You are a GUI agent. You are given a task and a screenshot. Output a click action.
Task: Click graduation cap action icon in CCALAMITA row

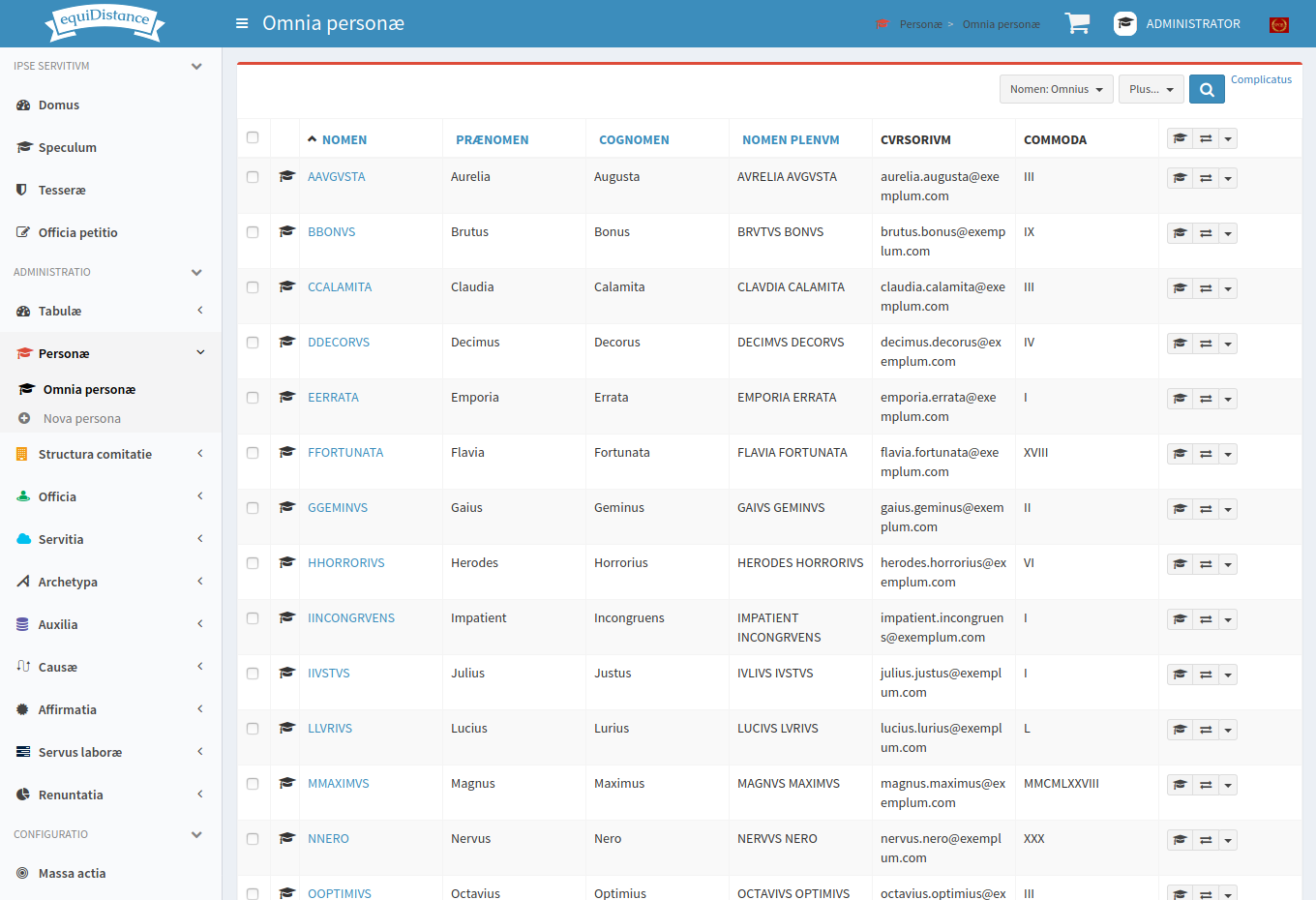tap(1180, 288)
